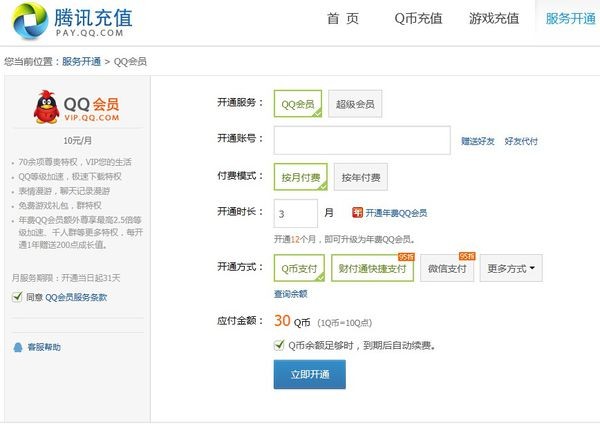Click the 查询余额 link
The height and width of the screenshot is (424, 600).
[x=290, y=294]
